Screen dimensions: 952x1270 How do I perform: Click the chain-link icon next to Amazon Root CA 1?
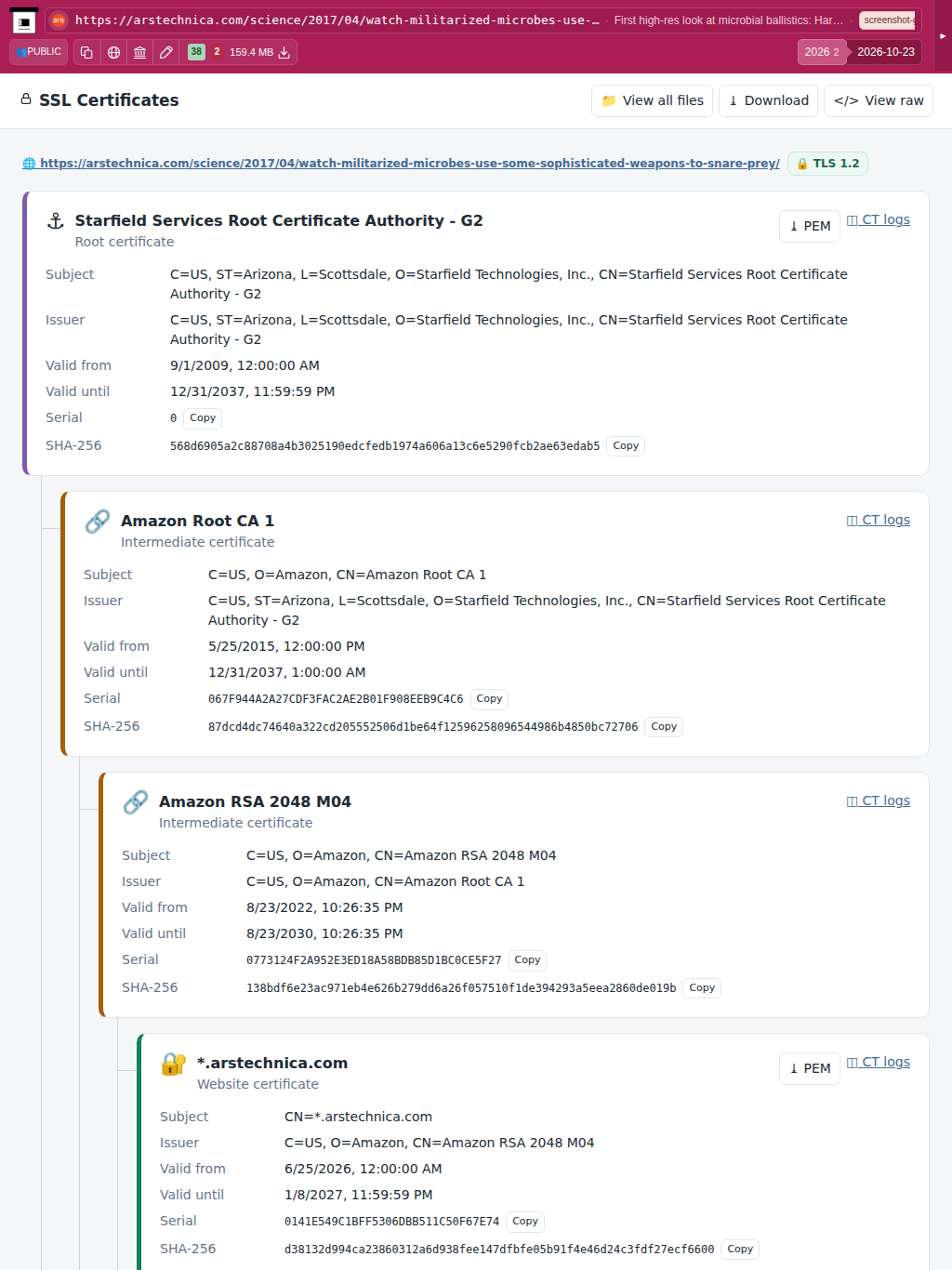click(x=98, y=522)
